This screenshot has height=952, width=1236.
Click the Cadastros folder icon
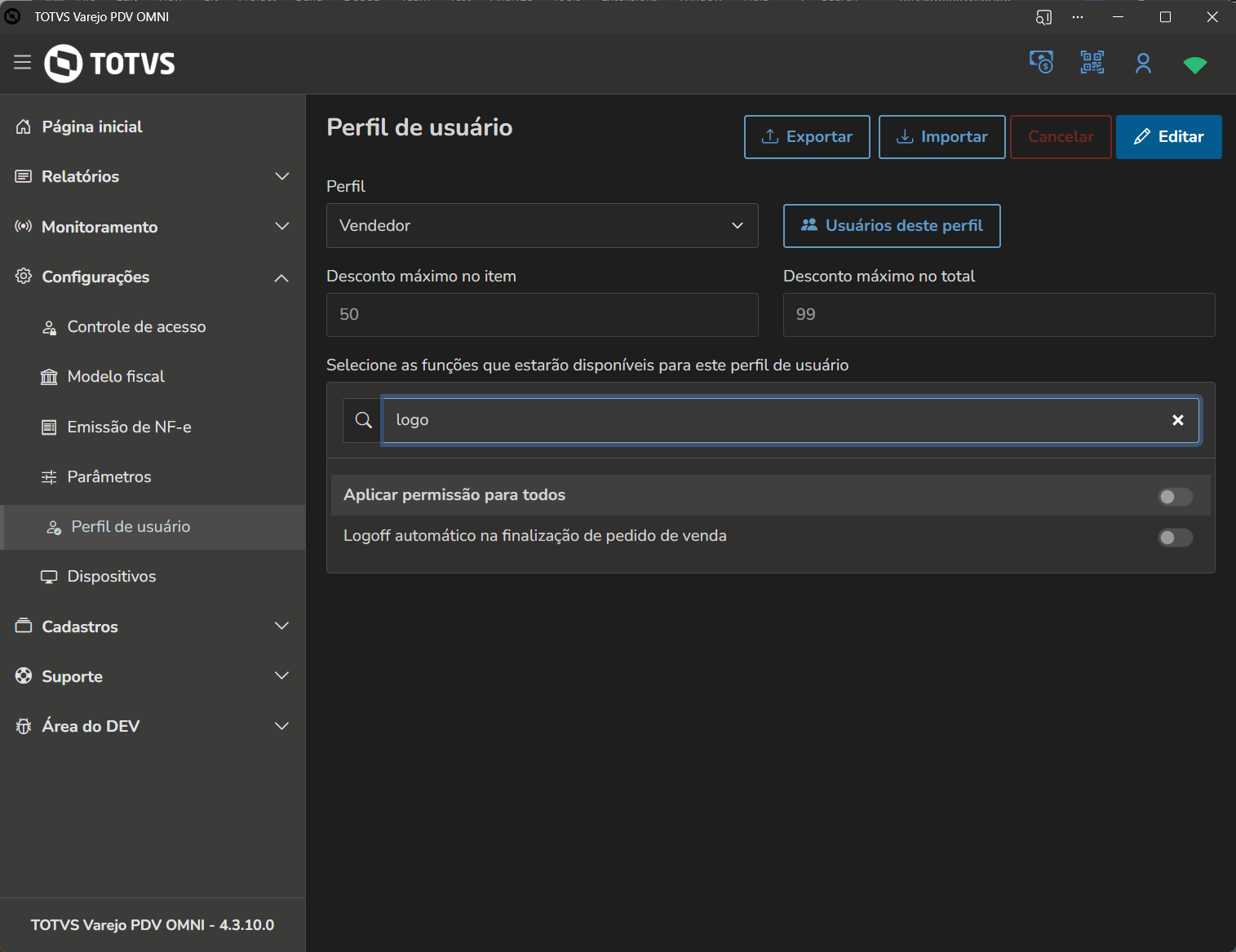click(24, 626)
